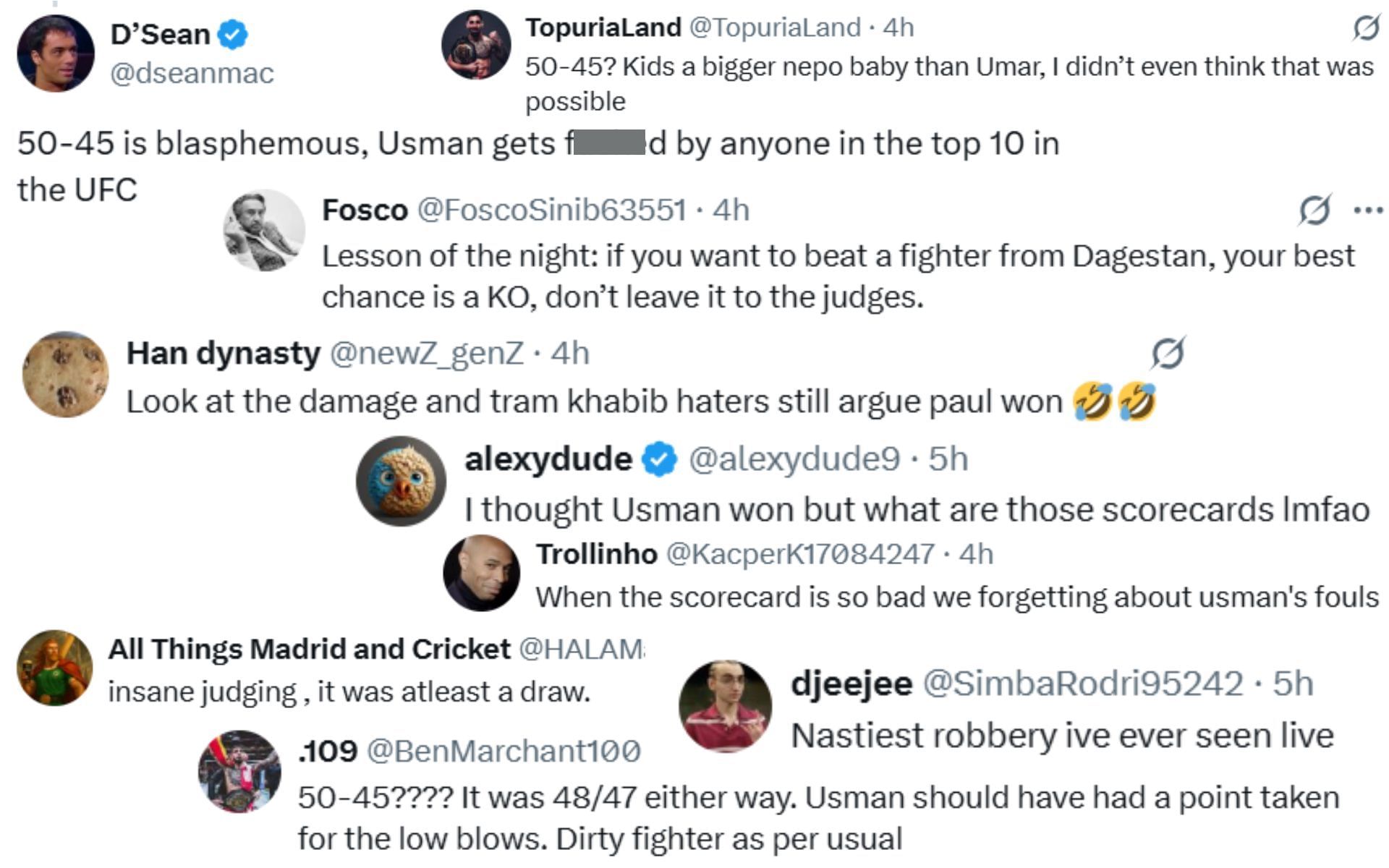Open the @FoscoSinib63551 profile link

[x=551, y=210]
